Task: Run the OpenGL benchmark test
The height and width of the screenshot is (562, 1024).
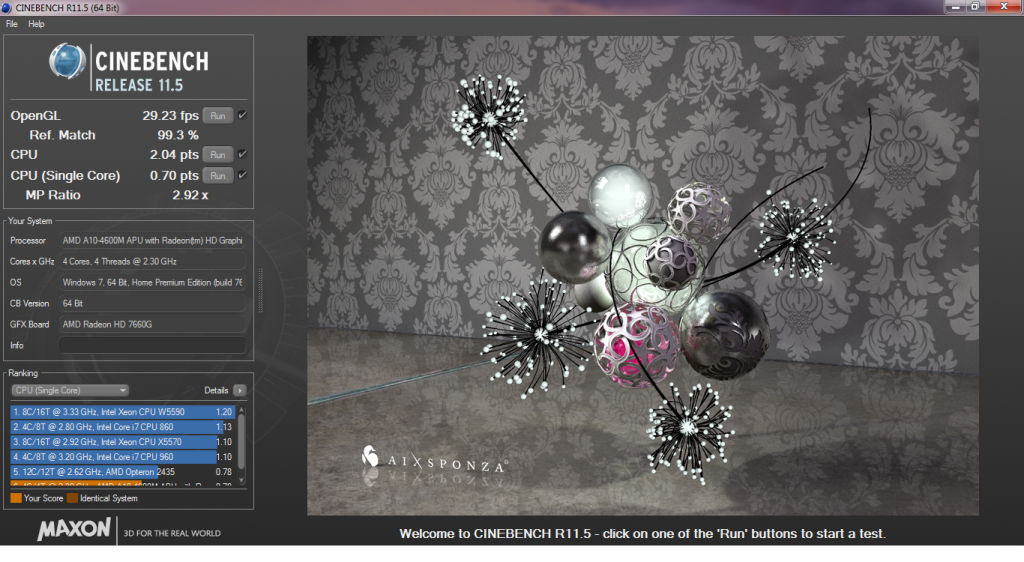Action: (x=217, y=116)
